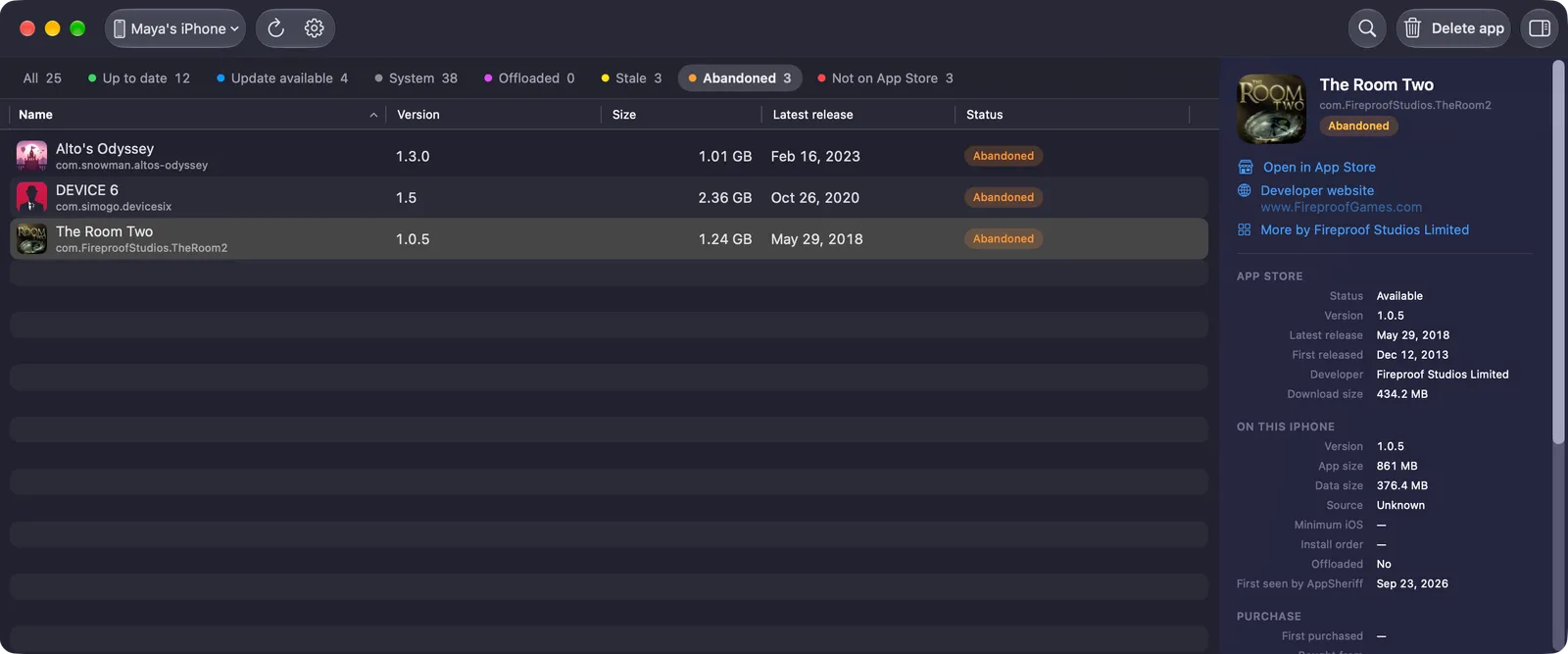Select the Not on App Store tab
Image resolution: width=1568 pixels, height=654 pixels.
(885, 77)
